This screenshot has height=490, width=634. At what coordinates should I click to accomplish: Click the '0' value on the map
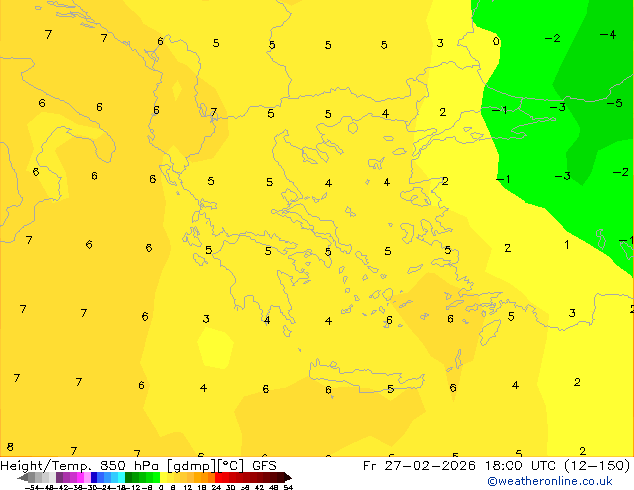496,41
